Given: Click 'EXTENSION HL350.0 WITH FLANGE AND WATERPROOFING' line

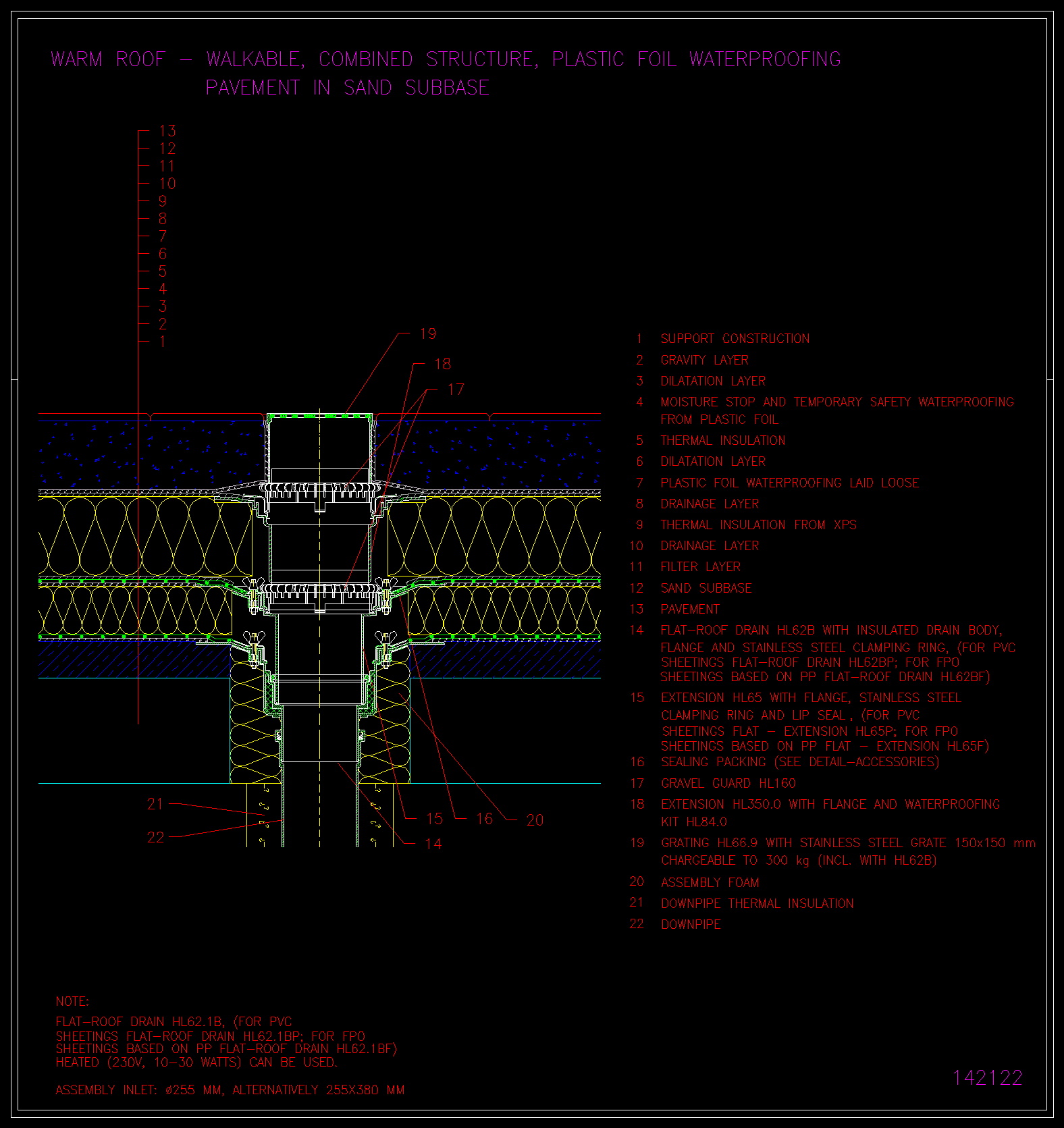Looking at the screenshot, I should click(830, 805).
